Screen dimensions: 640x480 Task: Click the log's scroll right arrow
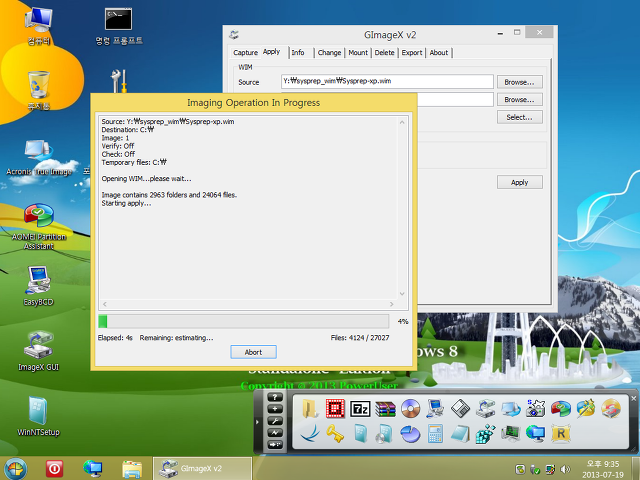[x=391, y=304]
